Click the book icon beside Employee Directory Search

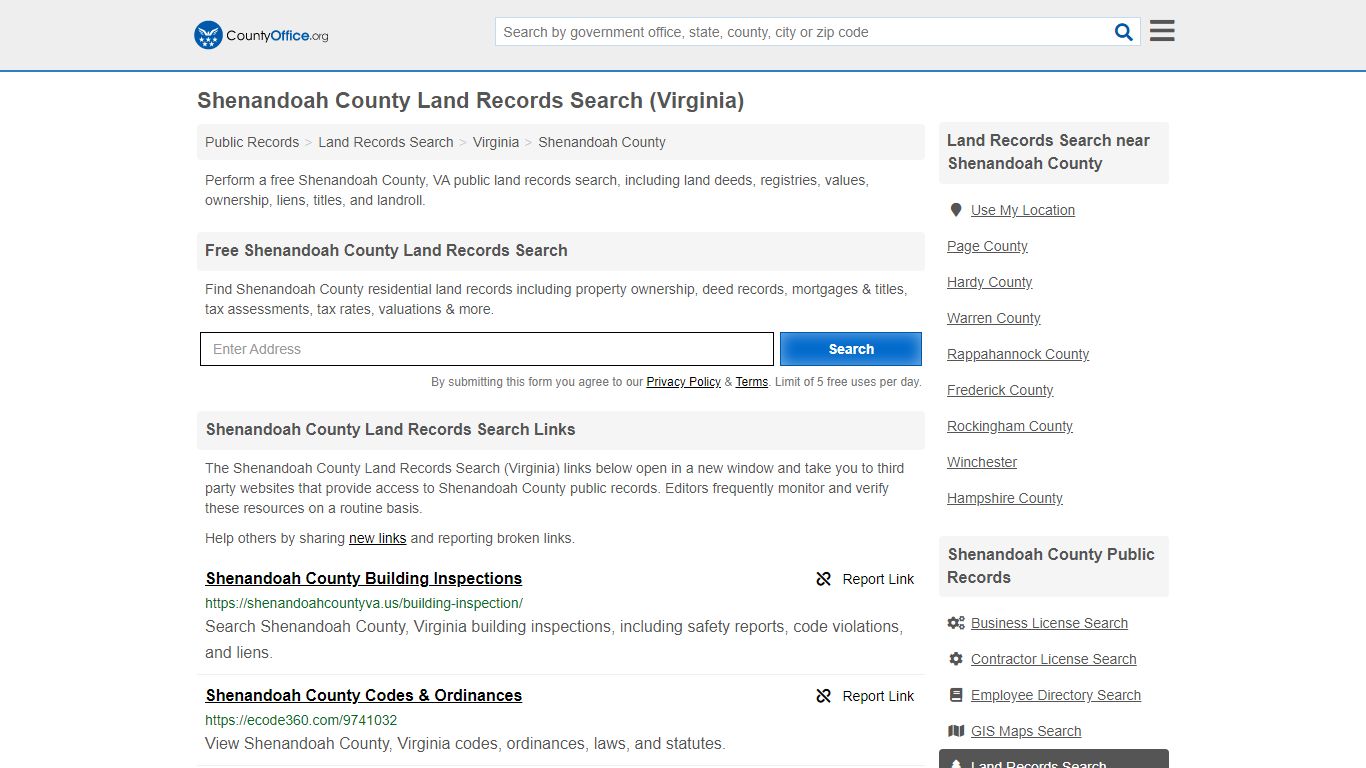click(956, 695)
